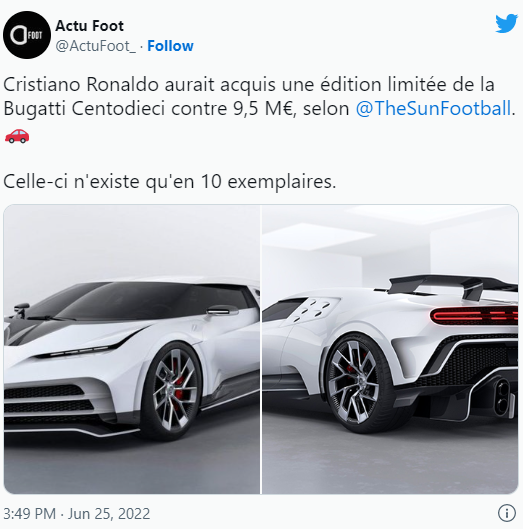
Task: Open the @TheSunFootball mention link
Action: 433,109
